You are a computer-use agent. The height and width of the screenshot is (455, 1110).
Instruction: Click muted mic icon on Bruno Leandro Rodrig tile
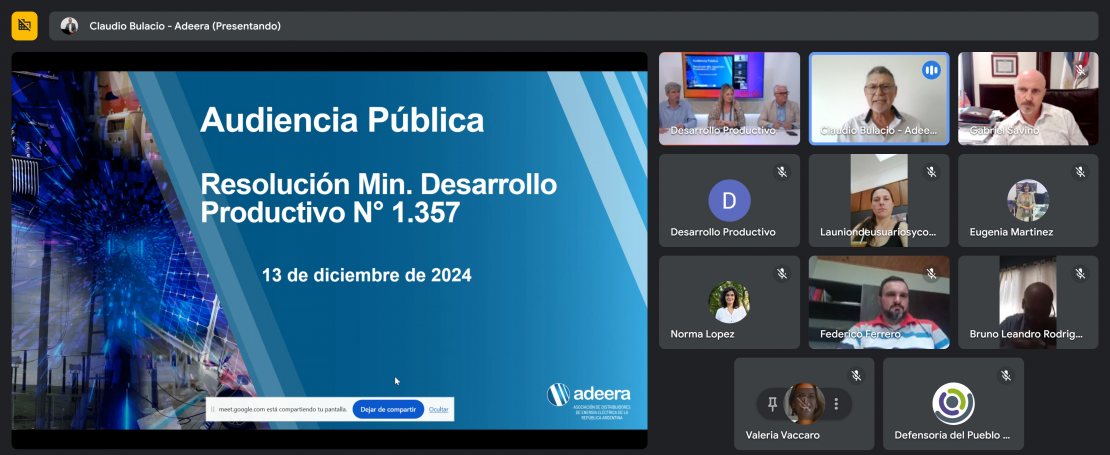tap(1080, 273)
